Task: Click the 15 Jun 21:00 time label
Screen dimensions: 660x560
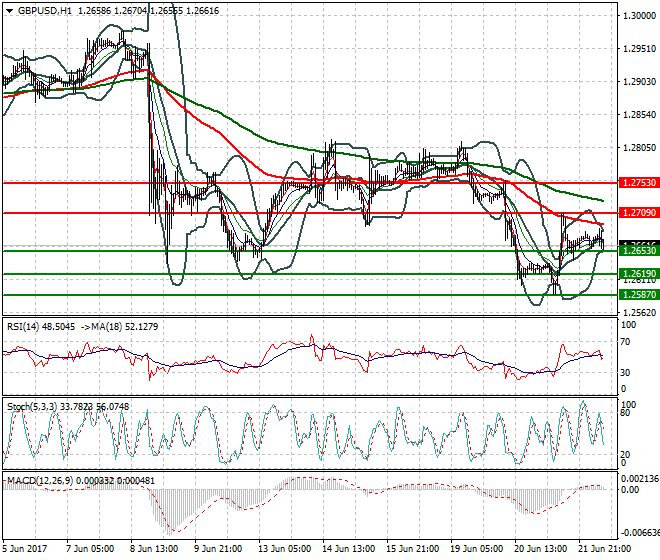Action: pyautogui.click(x=412, y=549)
